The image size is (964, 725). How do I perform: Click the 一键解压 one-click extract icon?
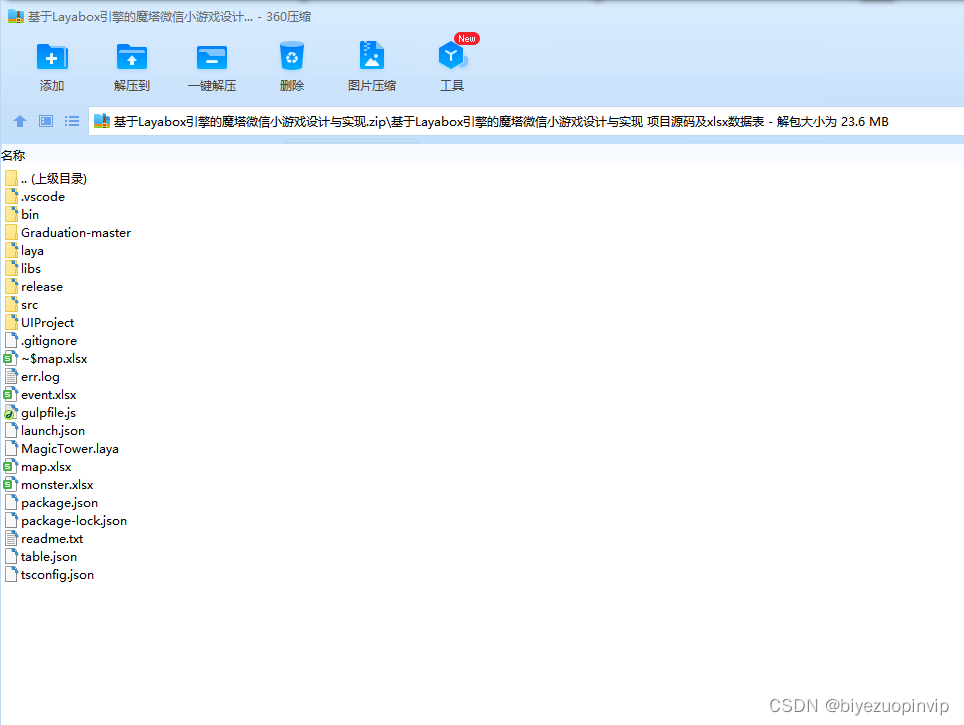tap(211, 58)
